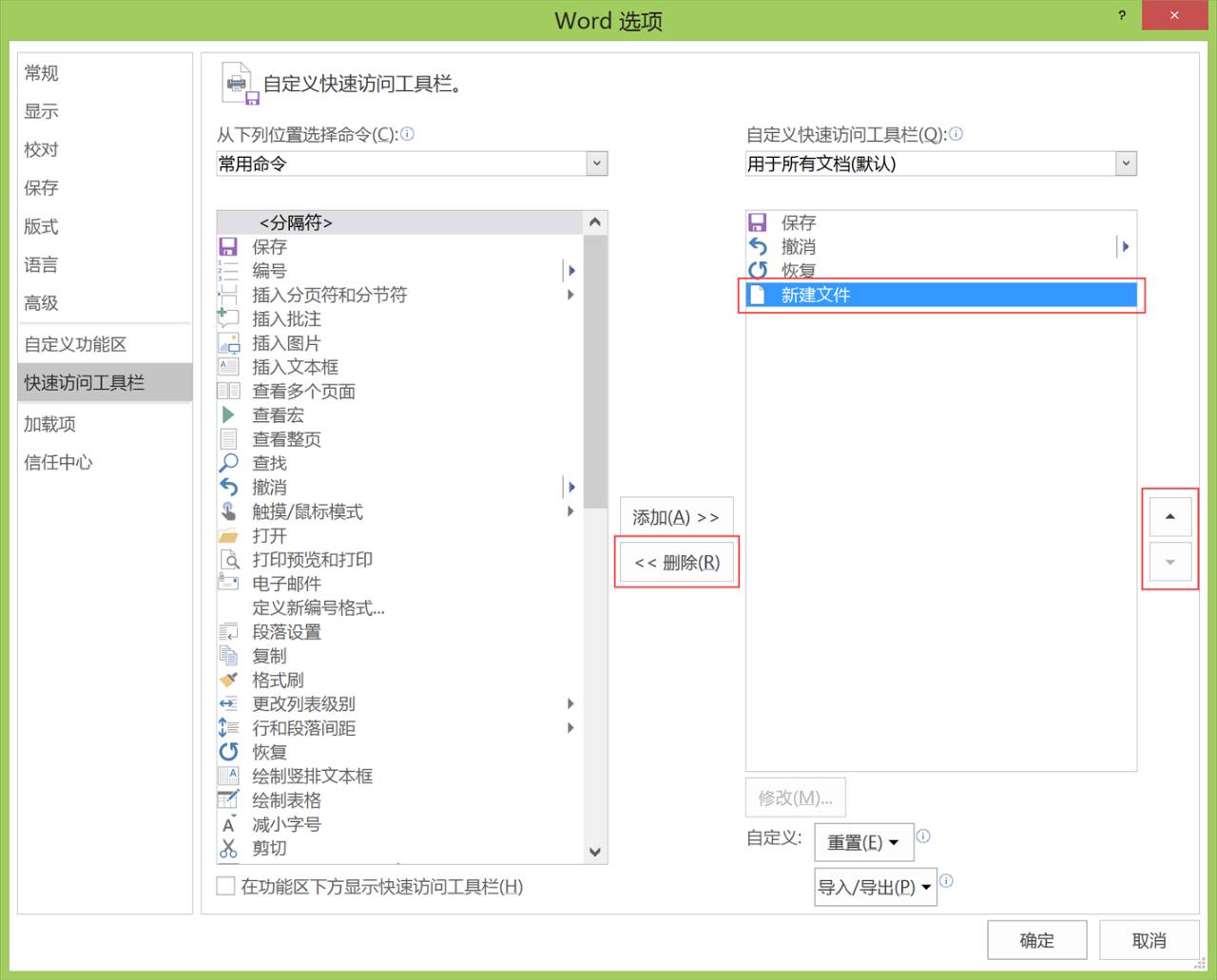Click the multiple pages icon beside 查看多个页面

228,391
